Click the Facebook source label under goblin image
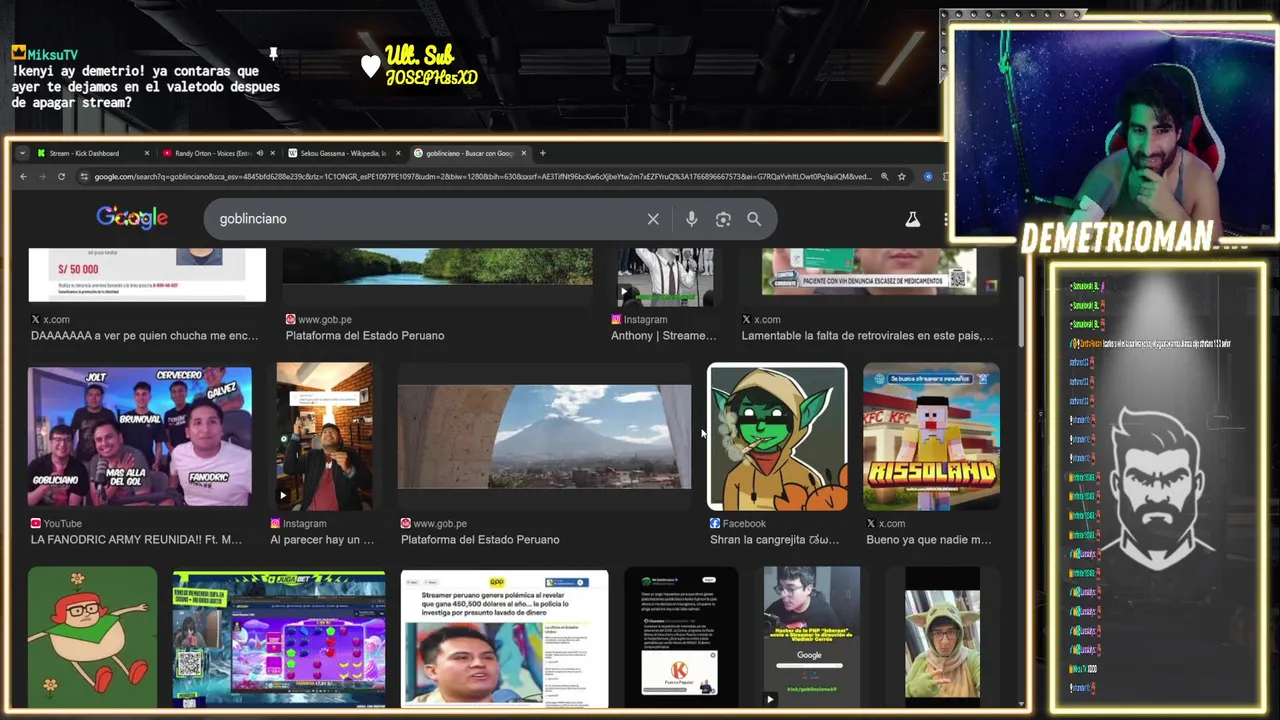The height and width of the screenshot is (720, 1280). point(737,524)
